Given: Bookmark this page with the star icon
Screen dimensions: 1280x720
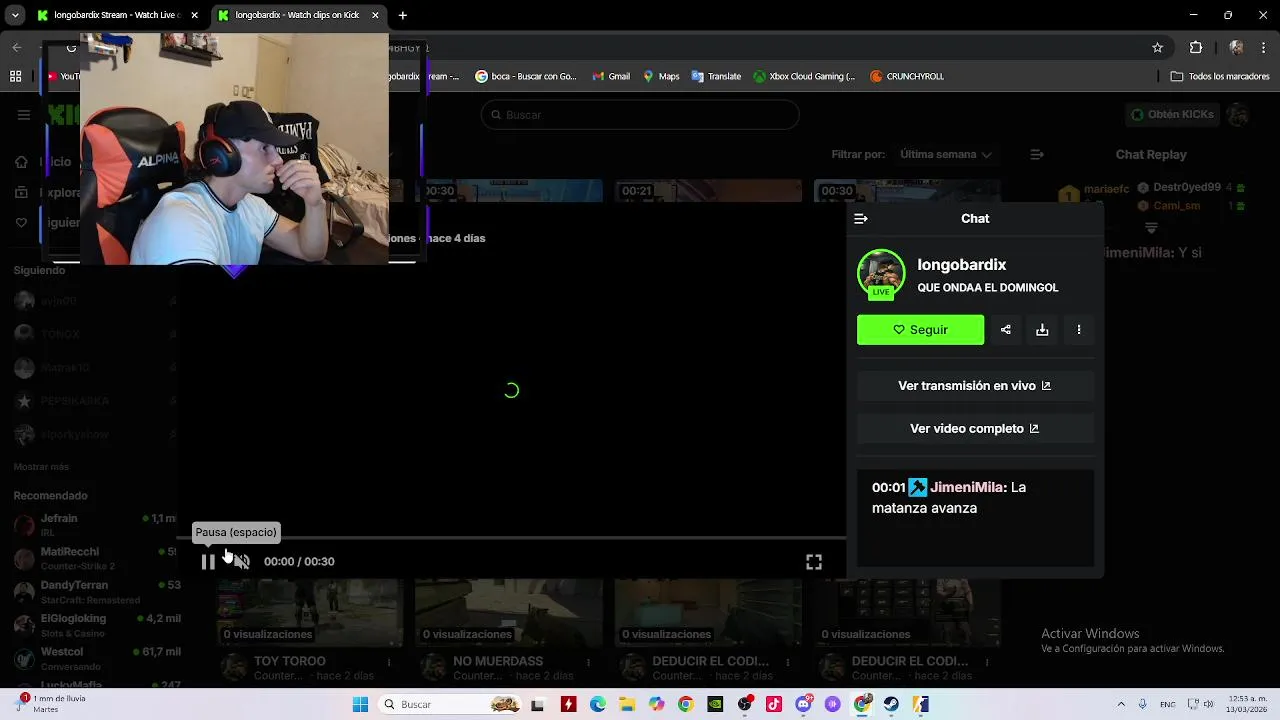Looking at the screenshot, I should pyautogui.click(x=1157, y=47).
